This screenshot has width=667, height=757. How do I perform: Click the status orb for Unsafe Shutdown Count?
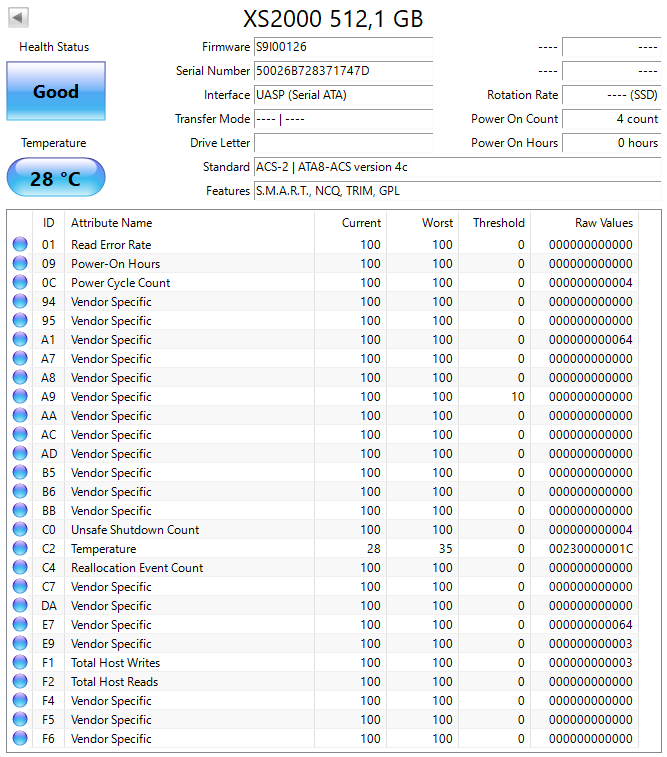pyautogui.click(x=20, y=529)
